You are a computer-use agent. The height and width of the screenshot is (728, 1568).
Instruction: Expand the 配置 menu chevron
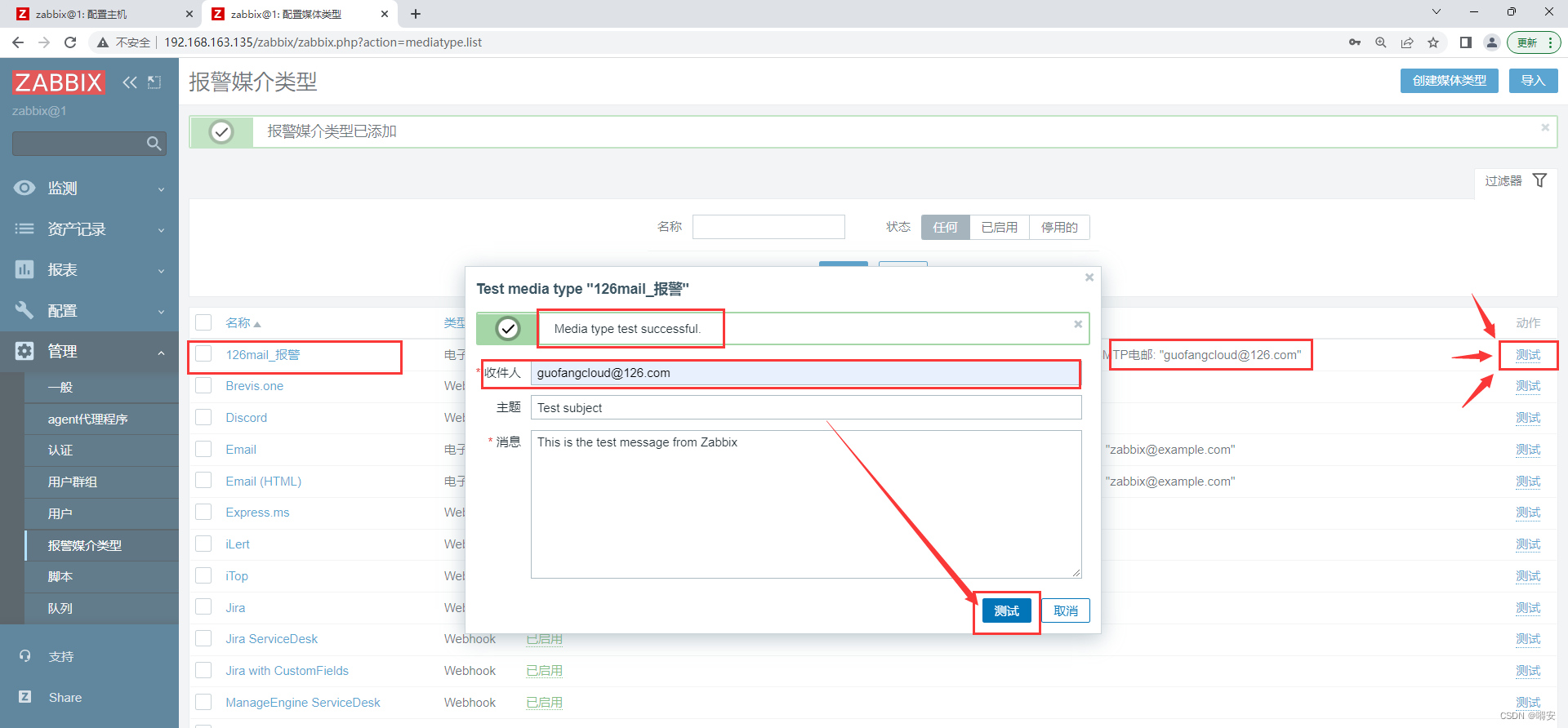tap(161, 312)
